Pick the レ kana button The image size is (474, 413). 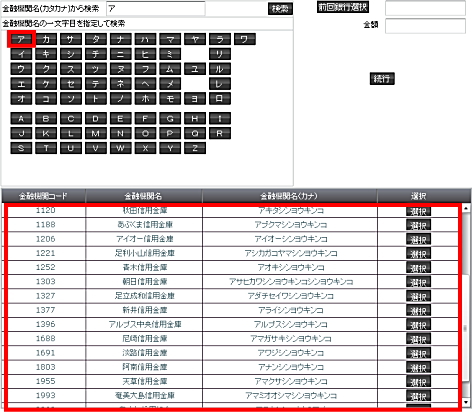point(220,84)
